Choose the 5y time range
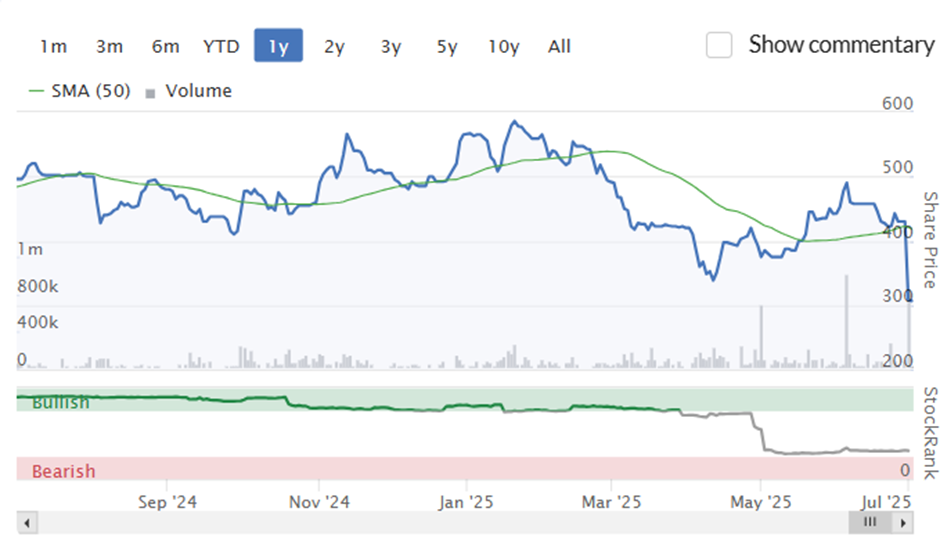The height and width of the screenshot is (544, 940). click(x=447, y=46)
